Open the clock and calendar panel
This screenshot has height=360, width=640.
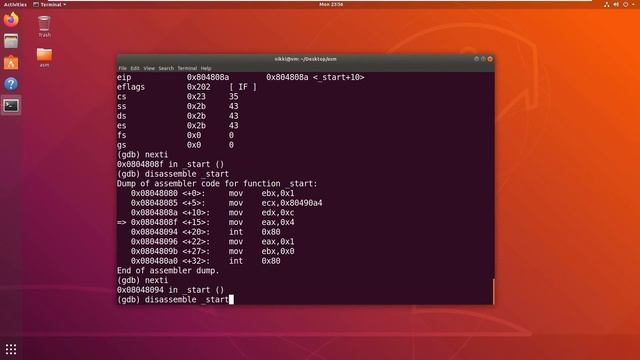click(x=331, y=4)
